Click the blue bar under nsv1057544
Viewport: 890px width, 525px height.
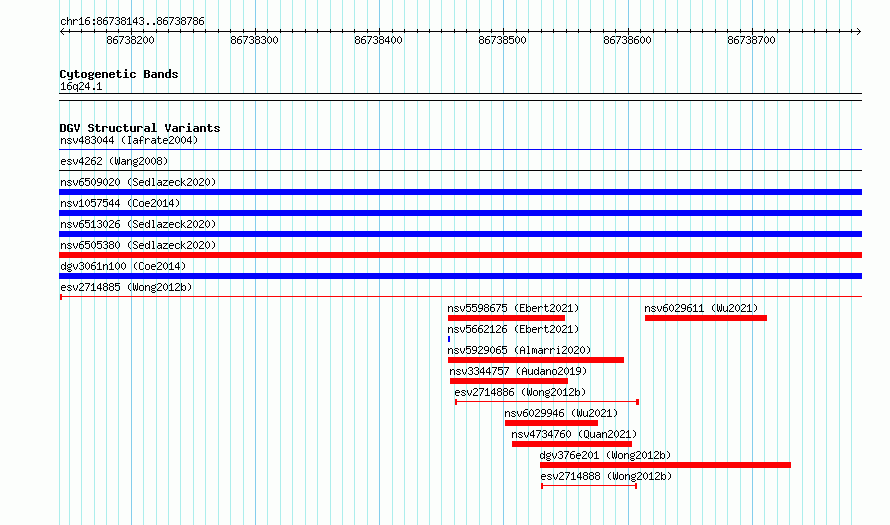coord(460,213)
